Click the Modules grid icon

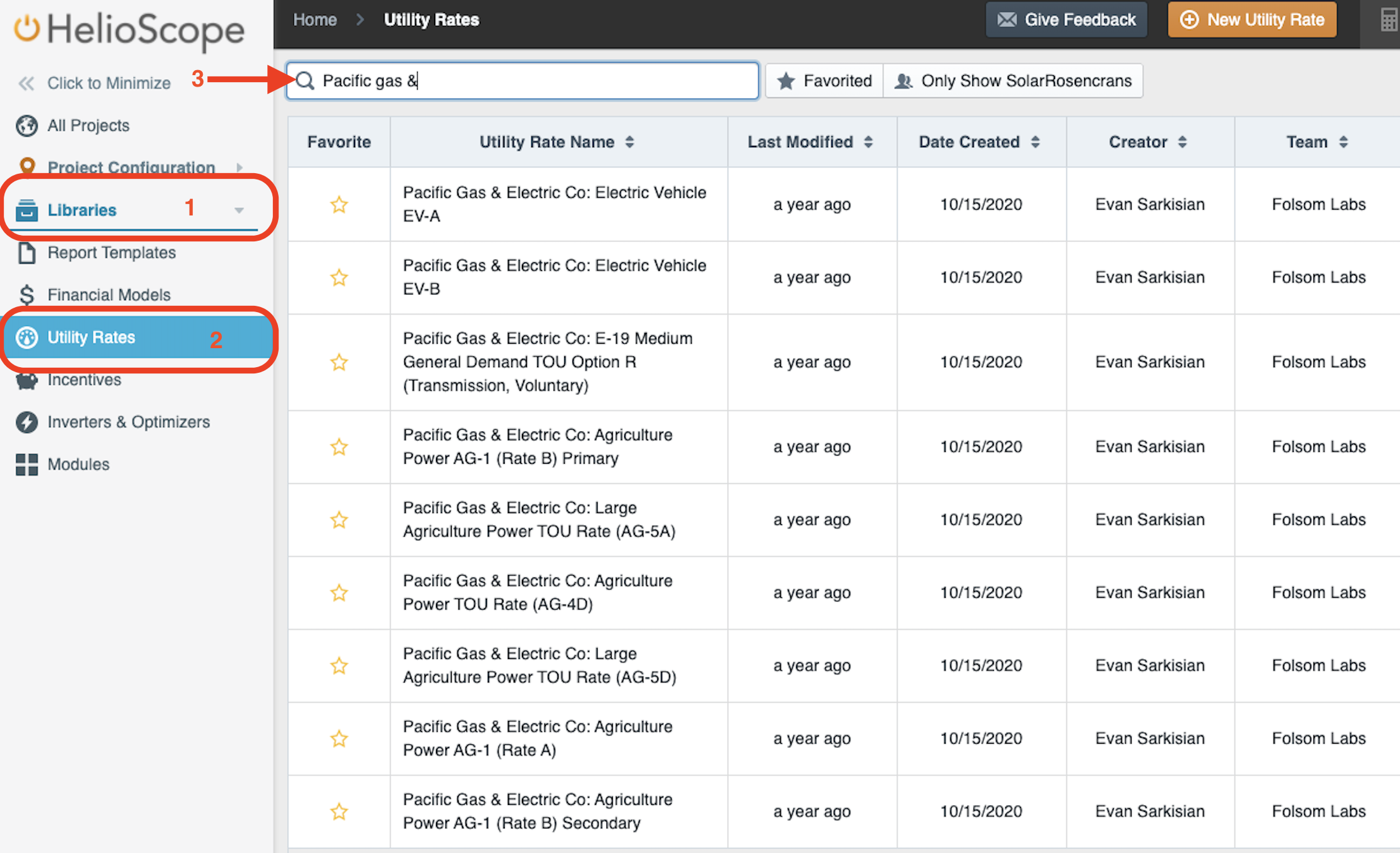point(27,464)
